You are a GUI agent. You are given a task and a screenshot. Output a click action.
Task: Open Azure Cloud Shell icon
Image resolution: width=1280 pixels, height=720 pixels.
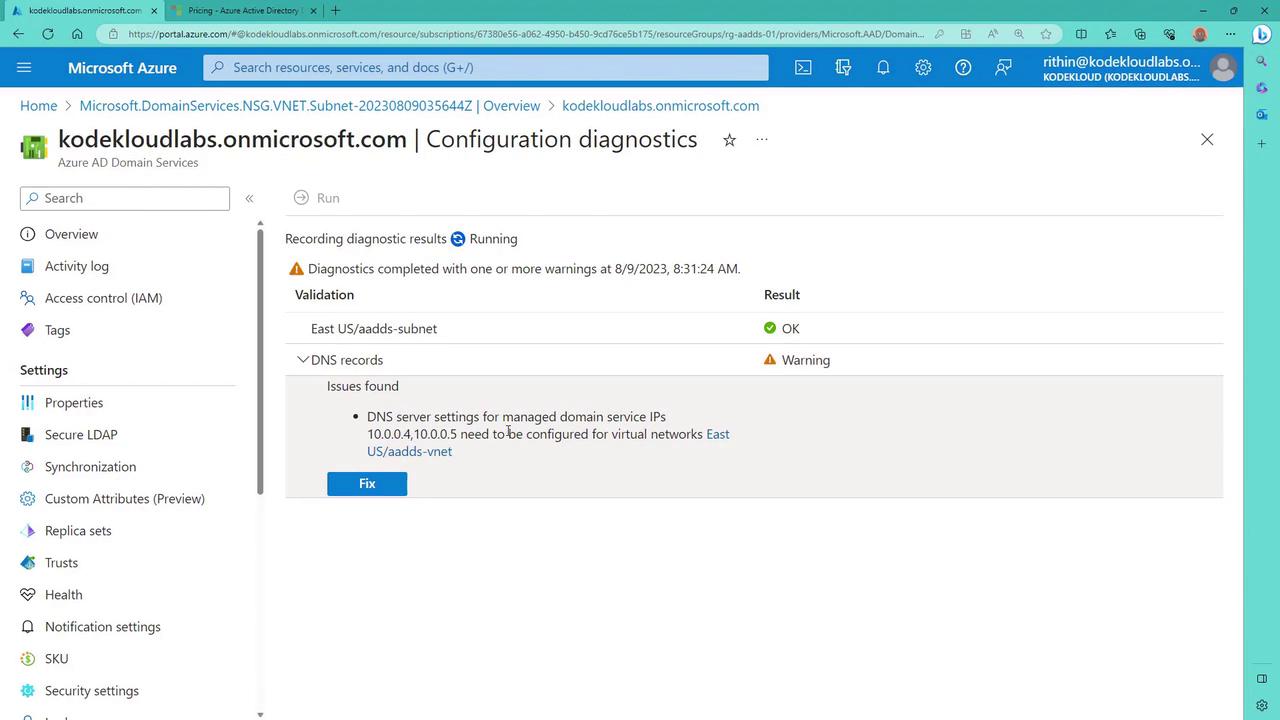pos(803,67)
